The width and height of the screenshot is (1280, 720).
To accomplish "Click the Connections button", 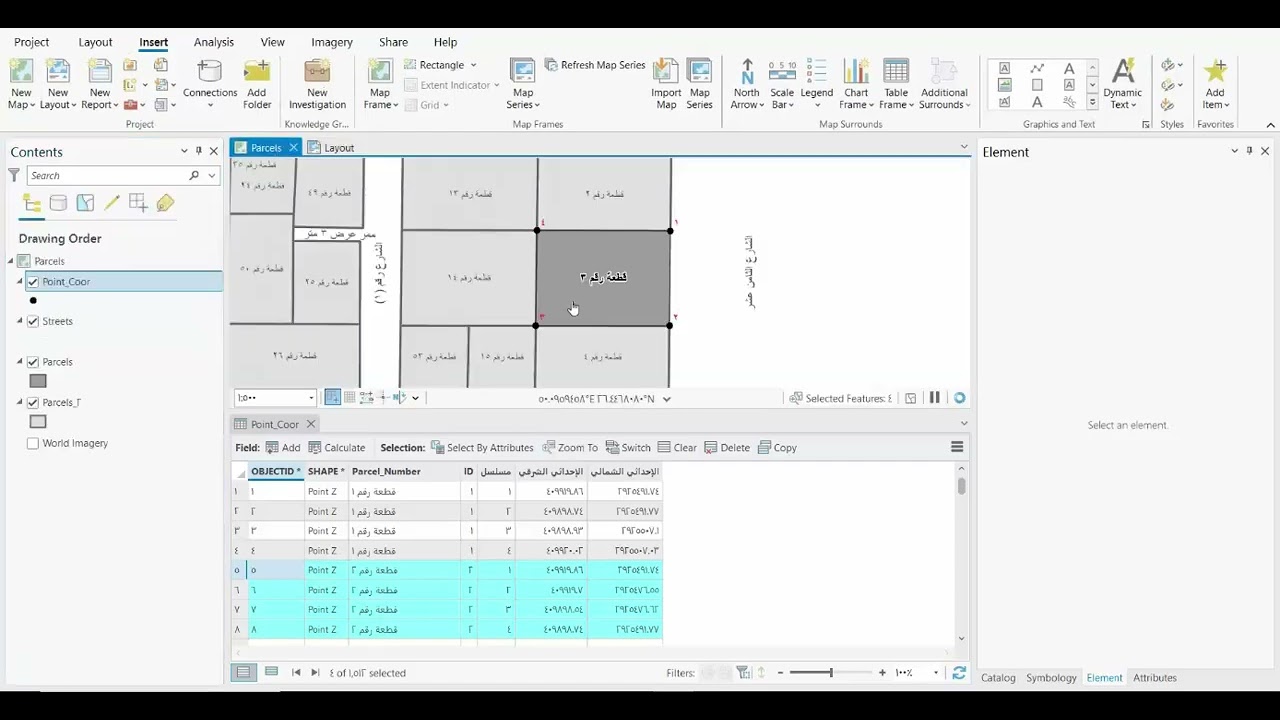I will (210, 84).
